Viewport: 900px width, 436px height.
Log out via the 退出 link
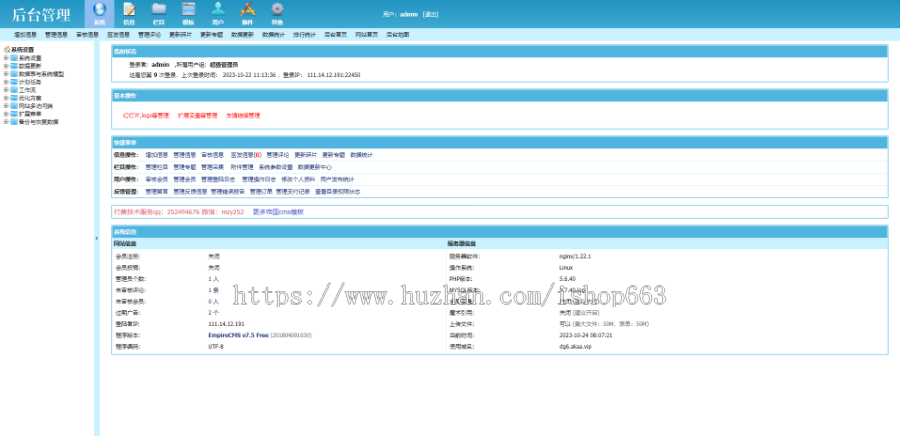430,14
